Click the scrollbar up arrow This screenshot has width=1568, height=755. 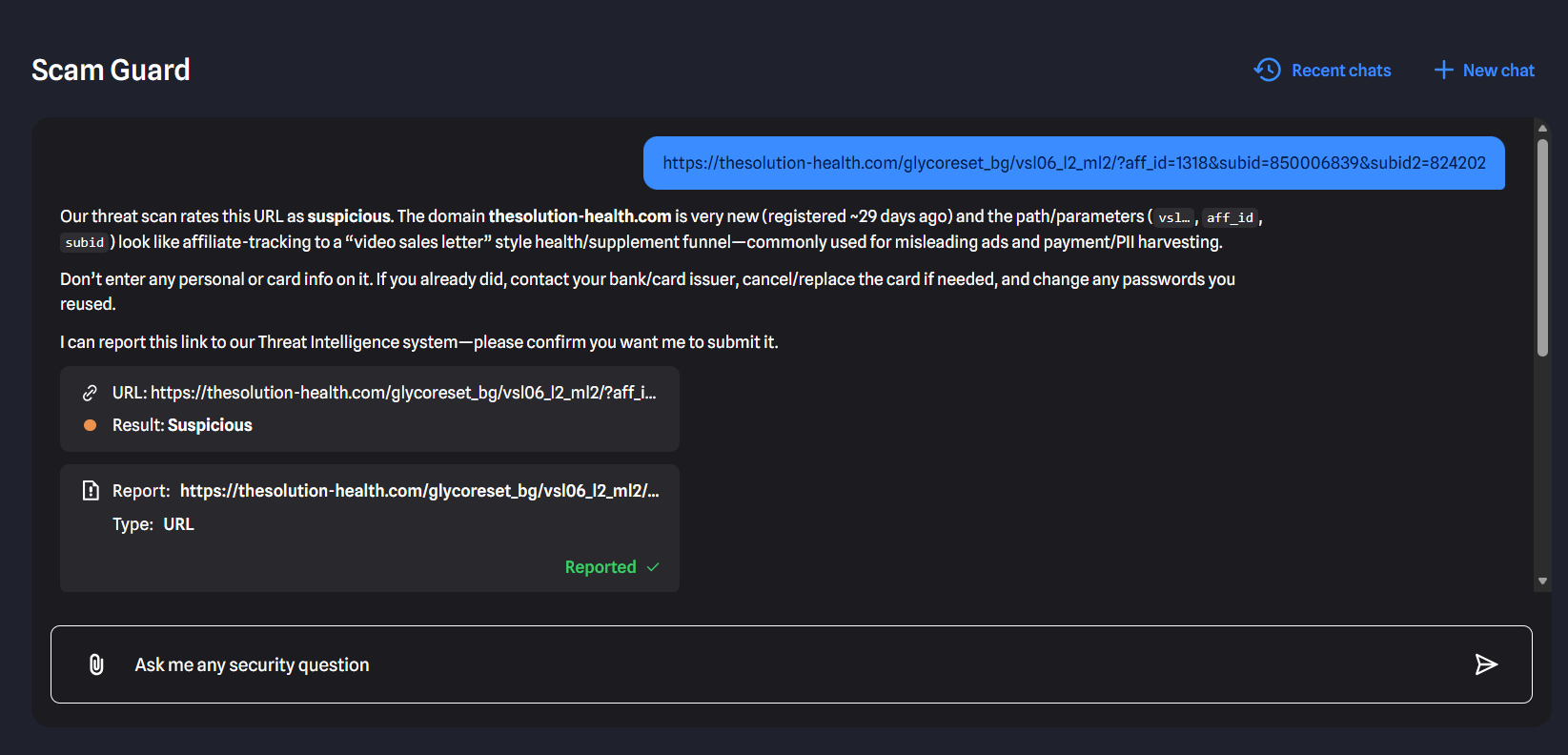(1542, 128)
